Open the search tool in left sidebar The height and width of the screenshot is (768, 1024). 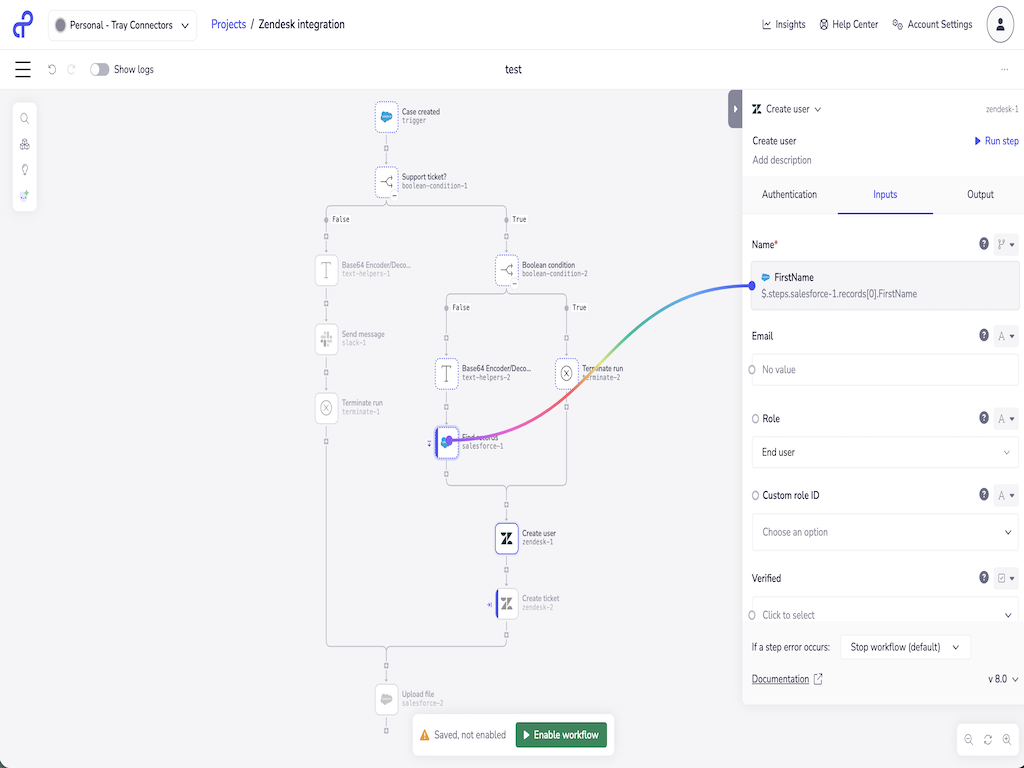click(25, 118)
